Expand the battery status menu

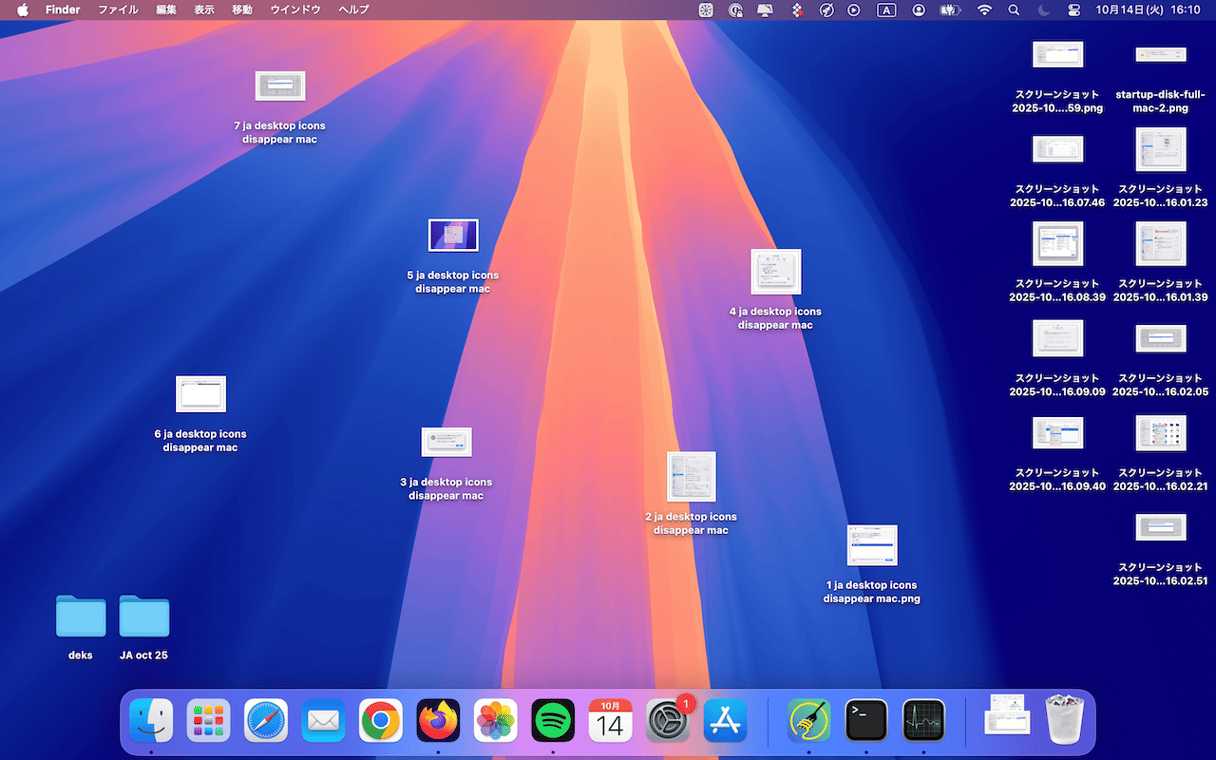pos(950,10)
